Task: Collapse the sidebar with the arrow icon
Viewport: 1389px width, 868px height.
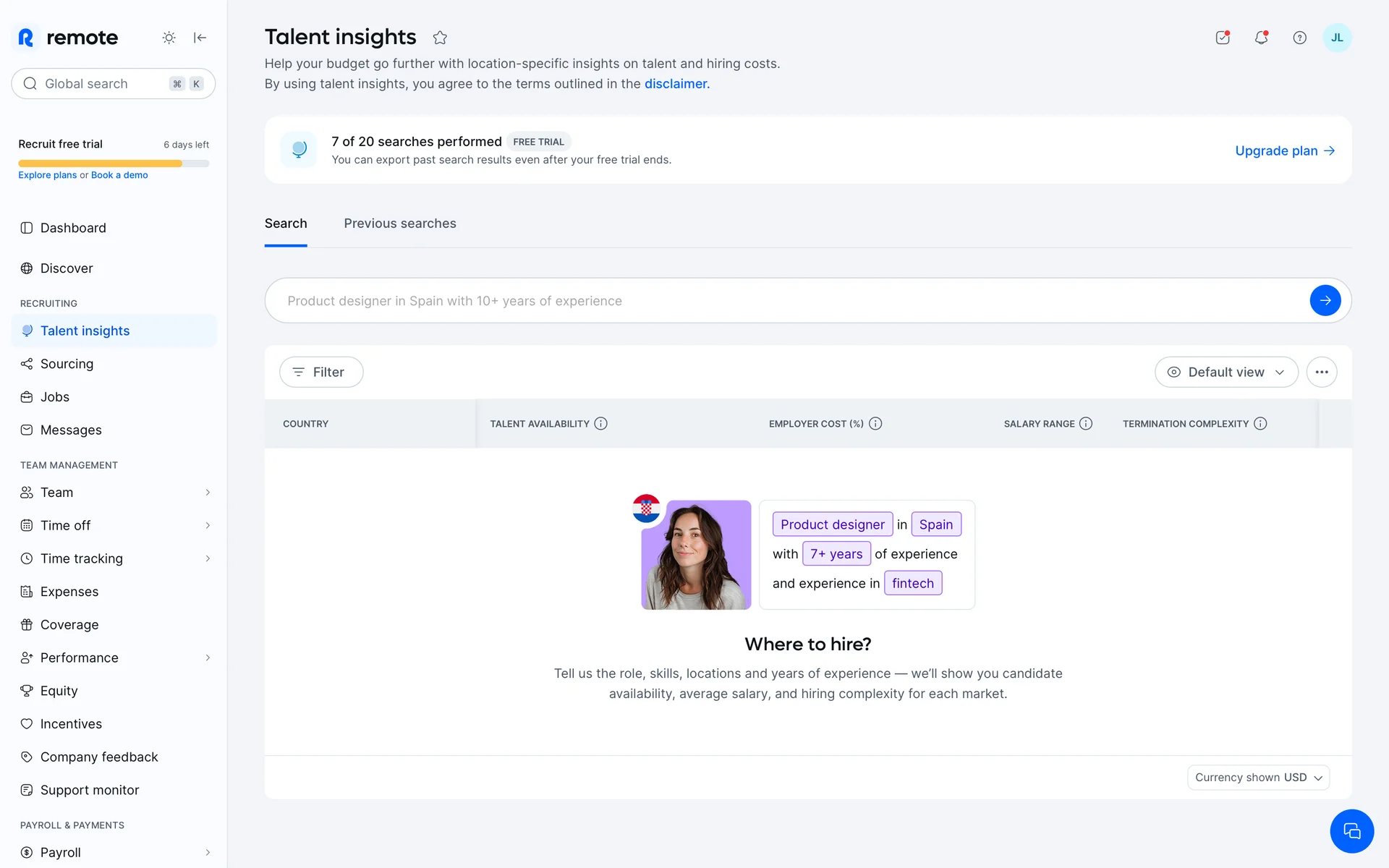Action: [200, 38]
